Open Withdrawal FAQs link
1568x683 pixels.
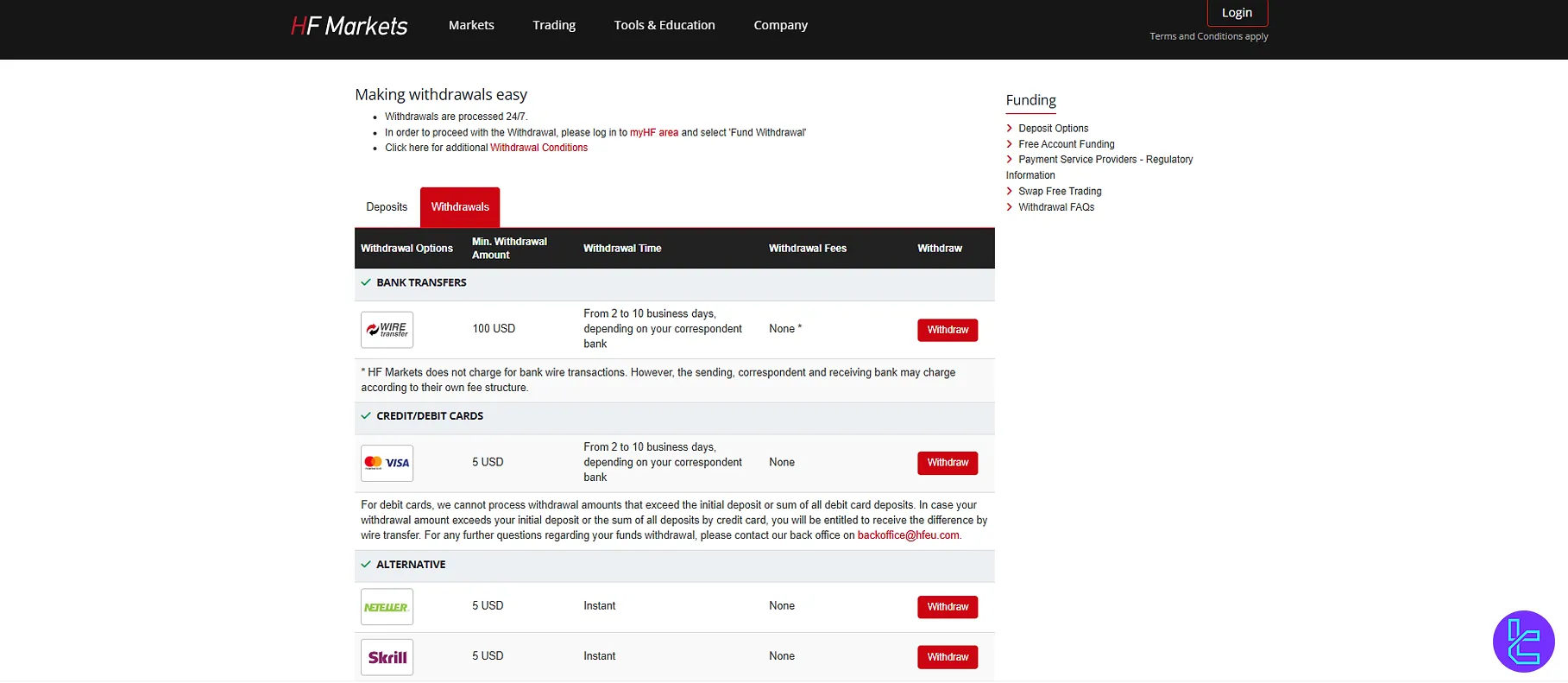[1056, 207]
